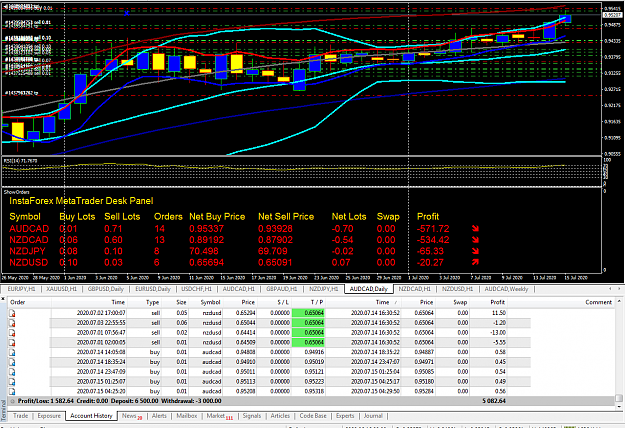
Task: Click order icon of 2020.07.03 22:55:55 sell row
Action: click(x=12, y=323)
